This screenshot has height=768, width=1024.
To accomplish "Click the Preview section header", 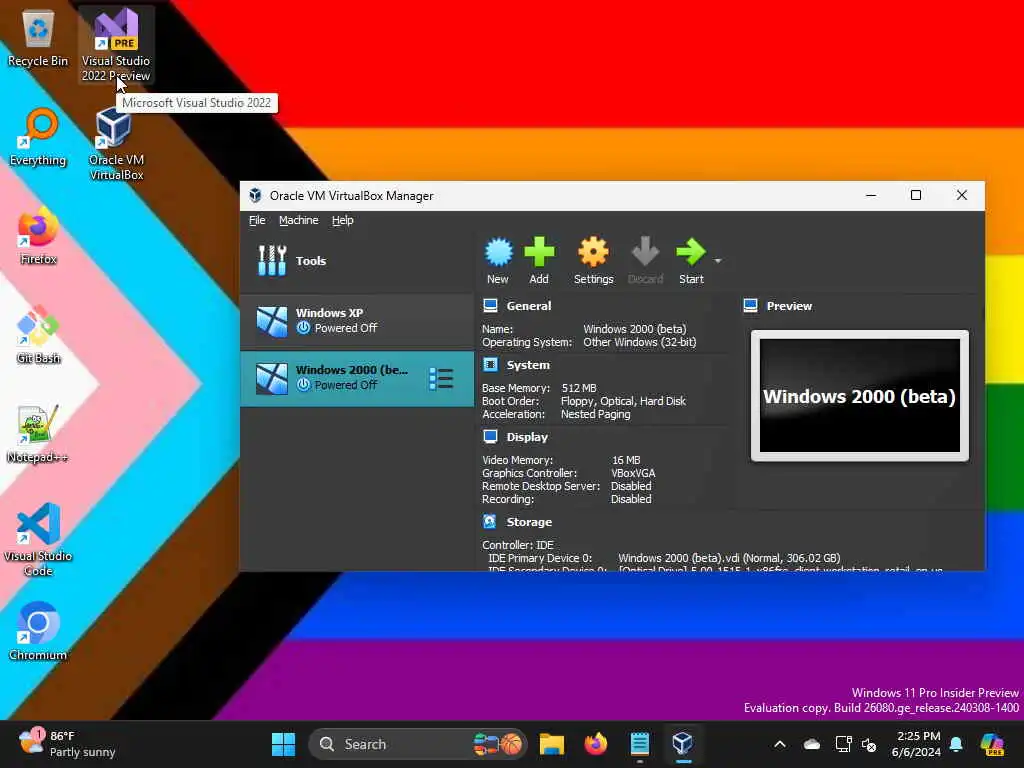I will pos(789,306).
